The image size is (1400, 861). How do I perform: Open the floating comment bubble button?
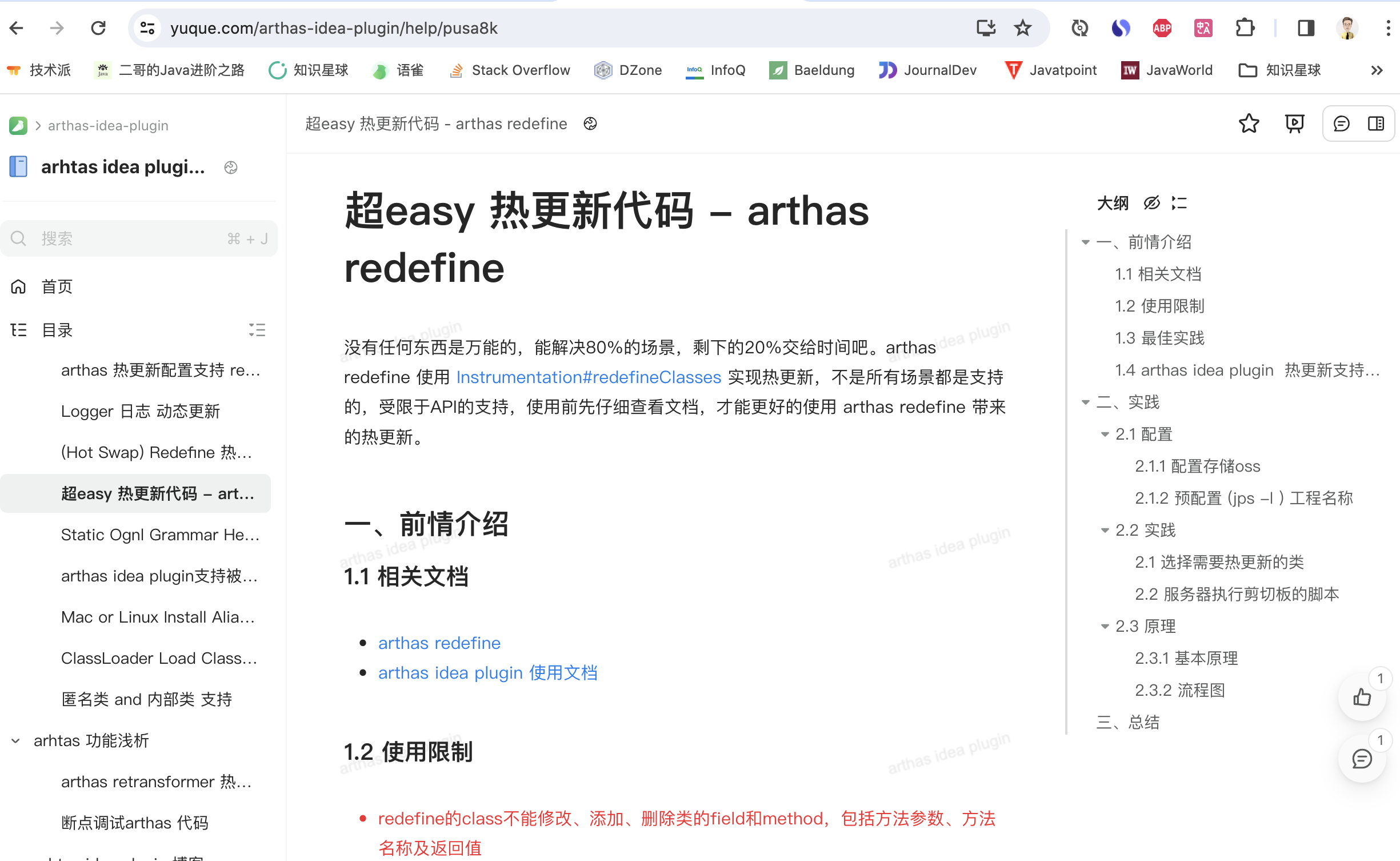coord(1362,759)
